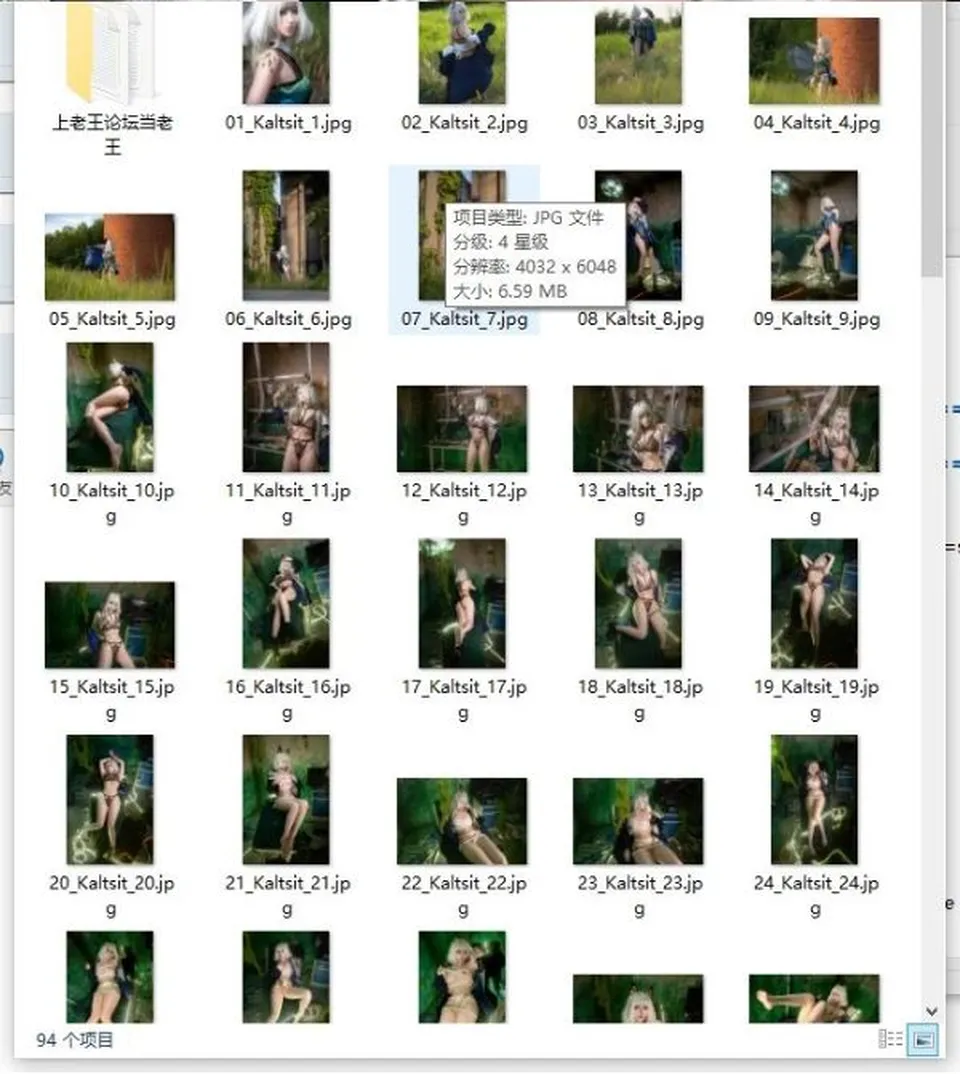The width and height of the screenshot is (960, 1074).
Task: Select the 15_Kaltsit_15.jpg thumbnail
Action: (110, 625)
